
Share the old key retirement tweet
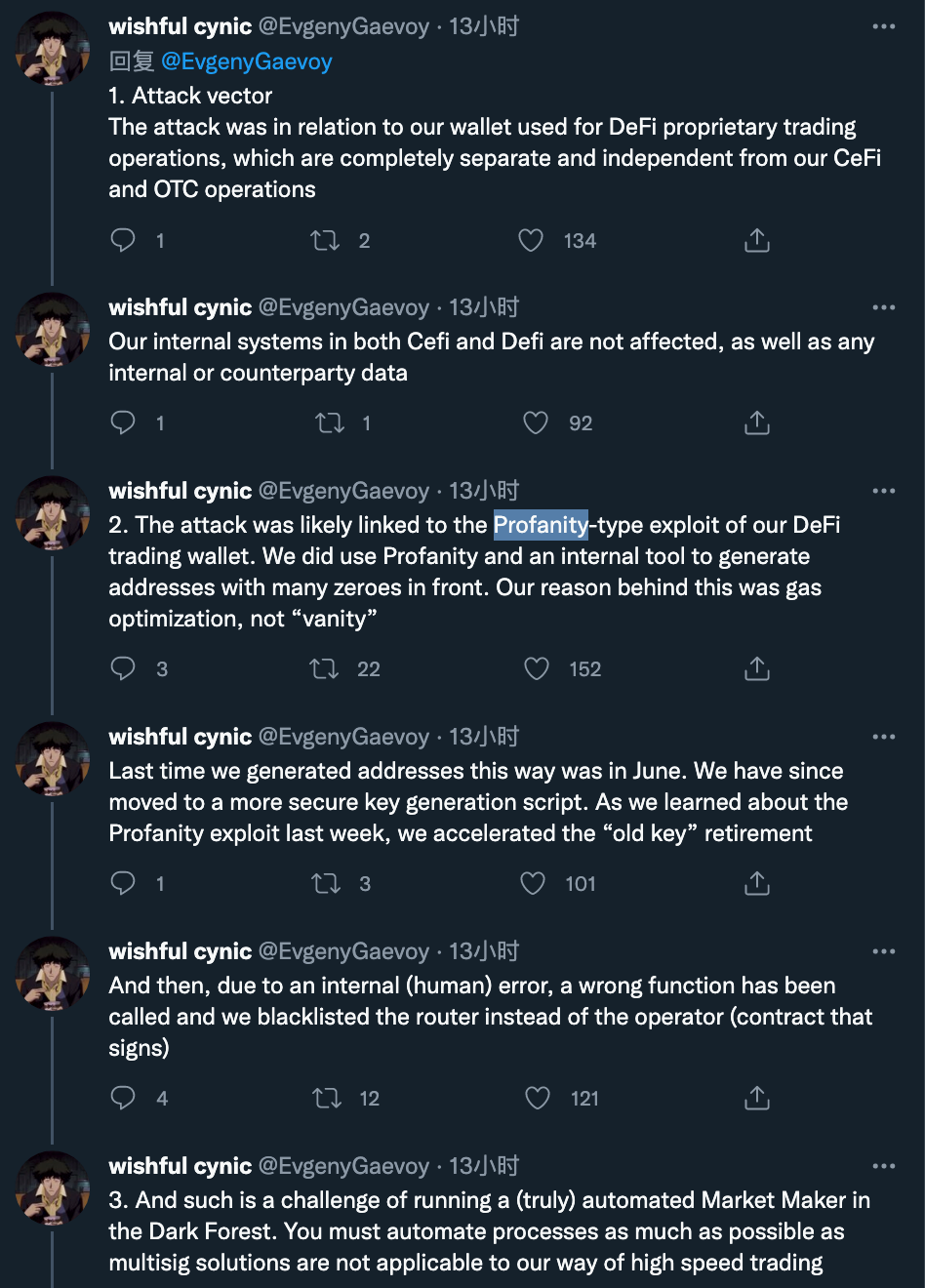click(757, 883)
